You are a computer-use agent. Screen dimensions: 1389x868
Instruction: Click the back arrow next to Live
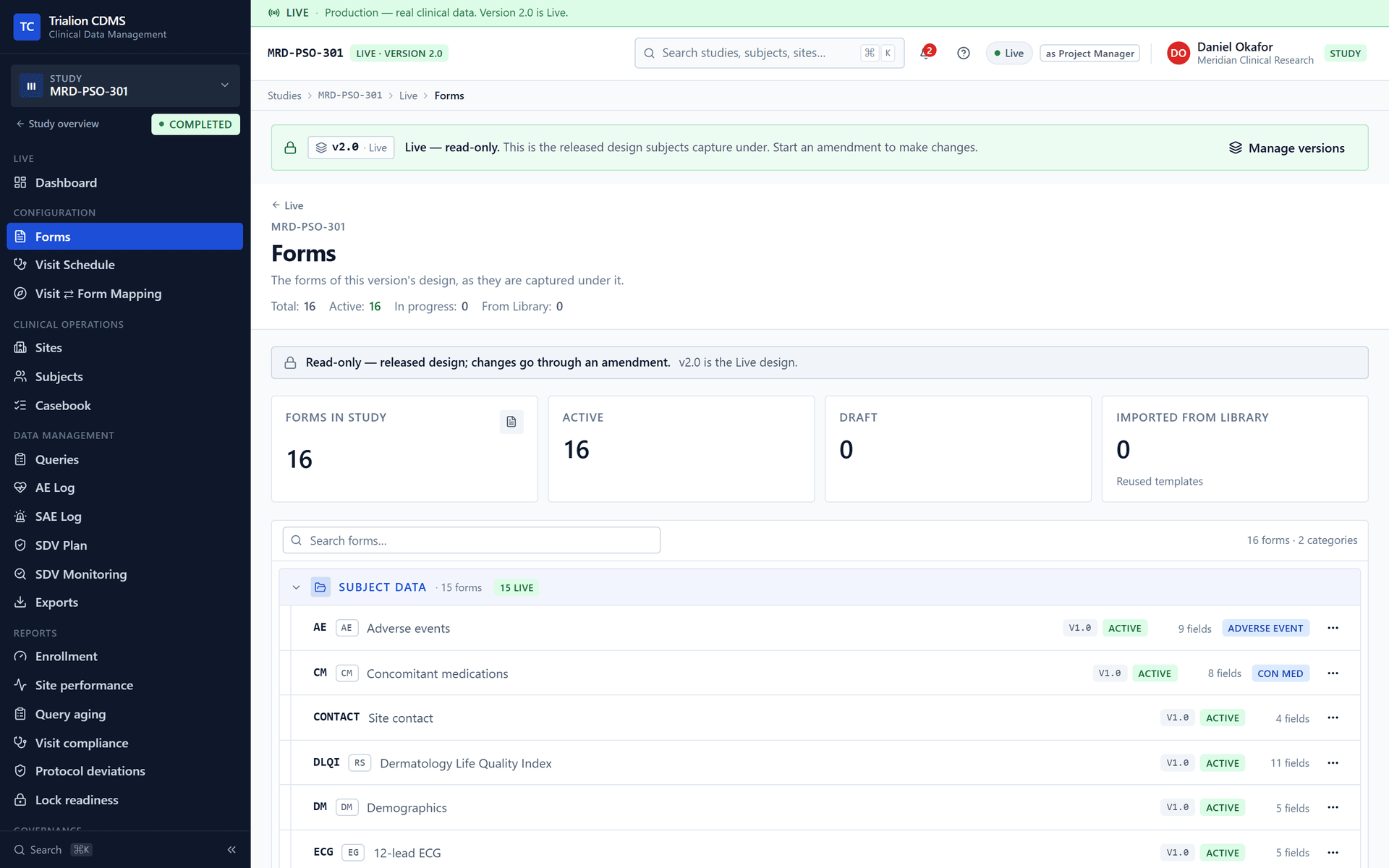(x=276, y=205)
